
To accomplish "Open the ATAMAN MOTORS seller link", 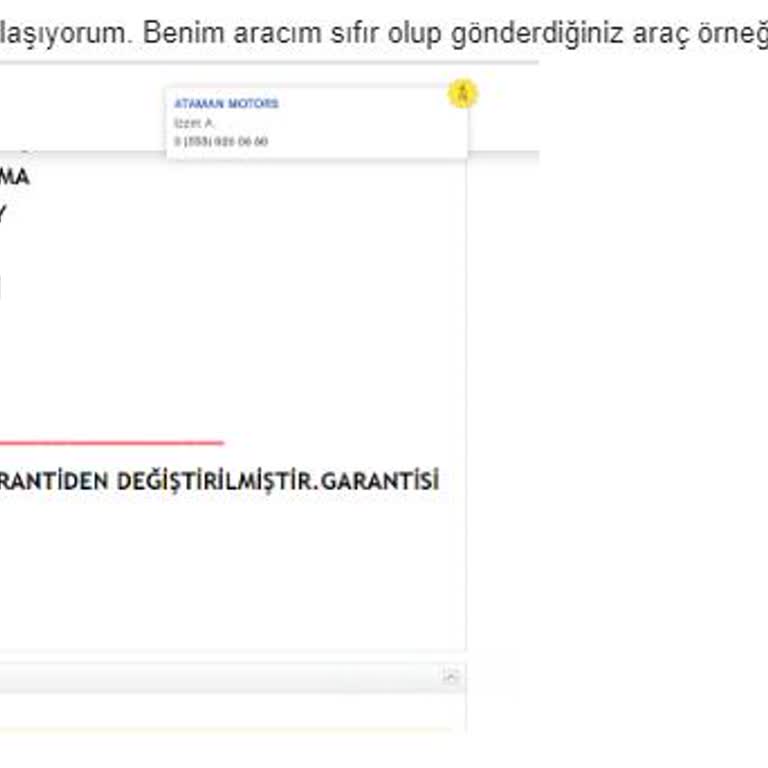I will (226, 103).
